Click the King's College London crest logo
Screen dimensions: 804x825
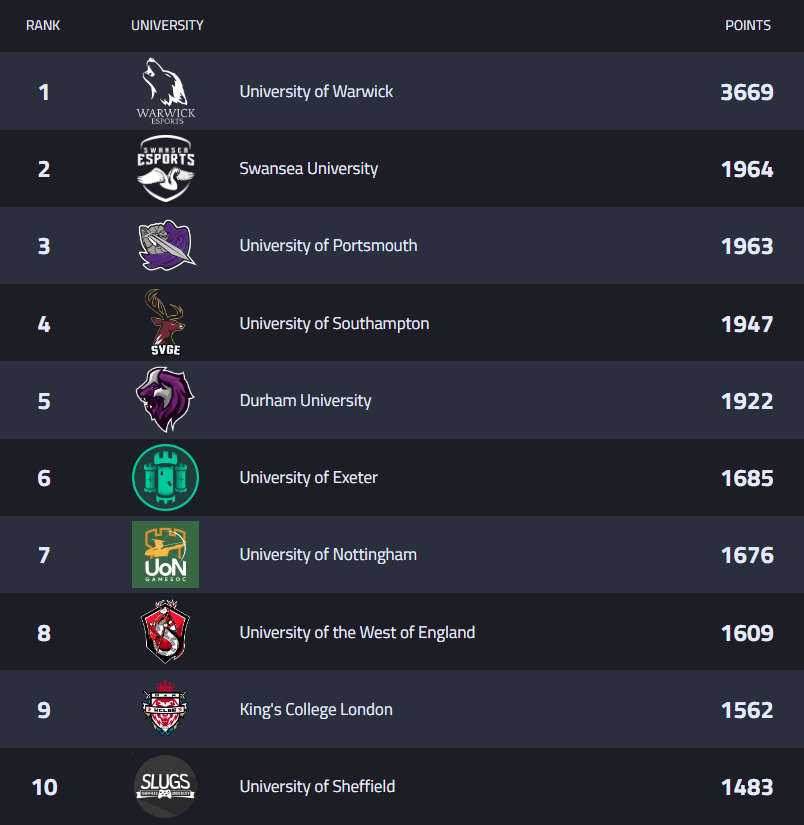[x=165, y=709]
